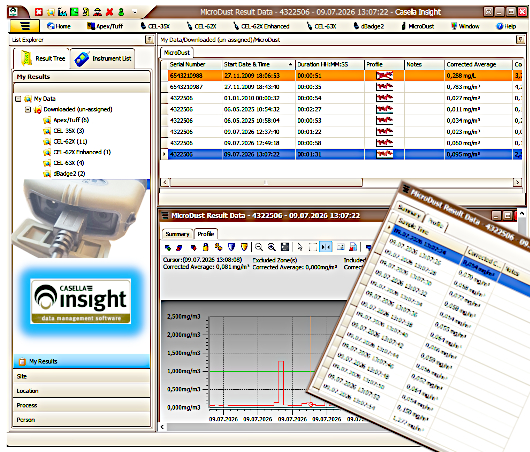Collapse the My Data tree node
Image resolution: width=530 pixels, height=452 pixels.
click(x=18, y=99)
